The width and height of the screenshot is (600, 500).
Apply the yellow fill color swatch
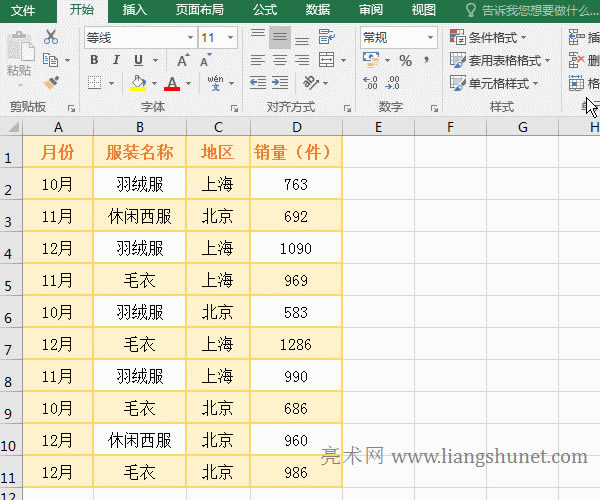[138, 84]
